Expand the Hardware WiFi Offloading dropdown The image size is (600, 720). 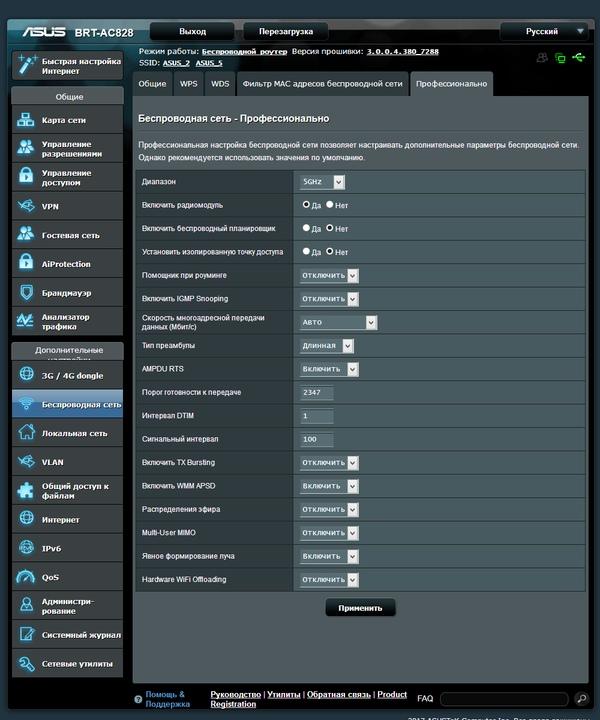(329, 580)
